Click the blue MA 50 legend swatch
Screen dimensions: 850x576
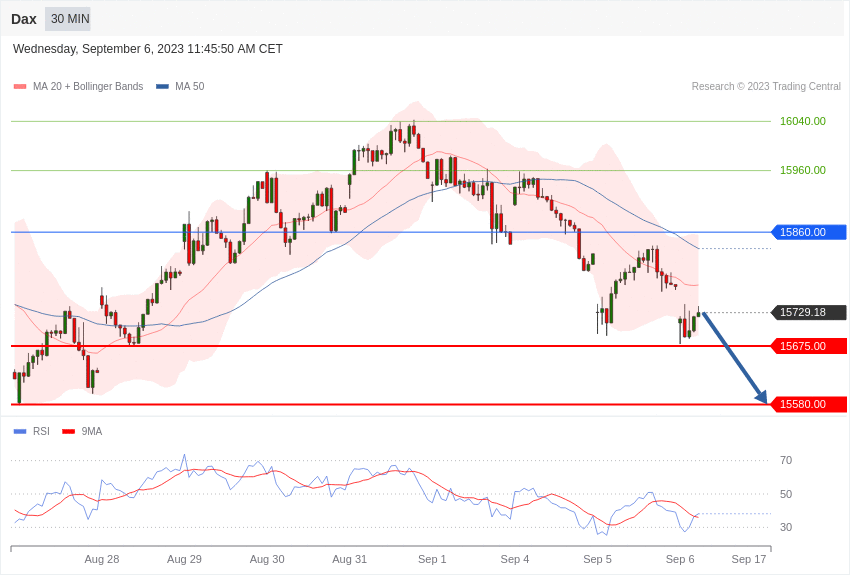162,87
